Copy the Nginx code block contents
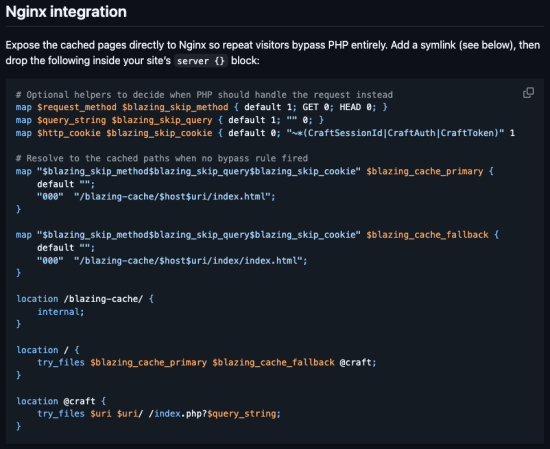This screenshot has width=550, height=449. pos(528,93)
